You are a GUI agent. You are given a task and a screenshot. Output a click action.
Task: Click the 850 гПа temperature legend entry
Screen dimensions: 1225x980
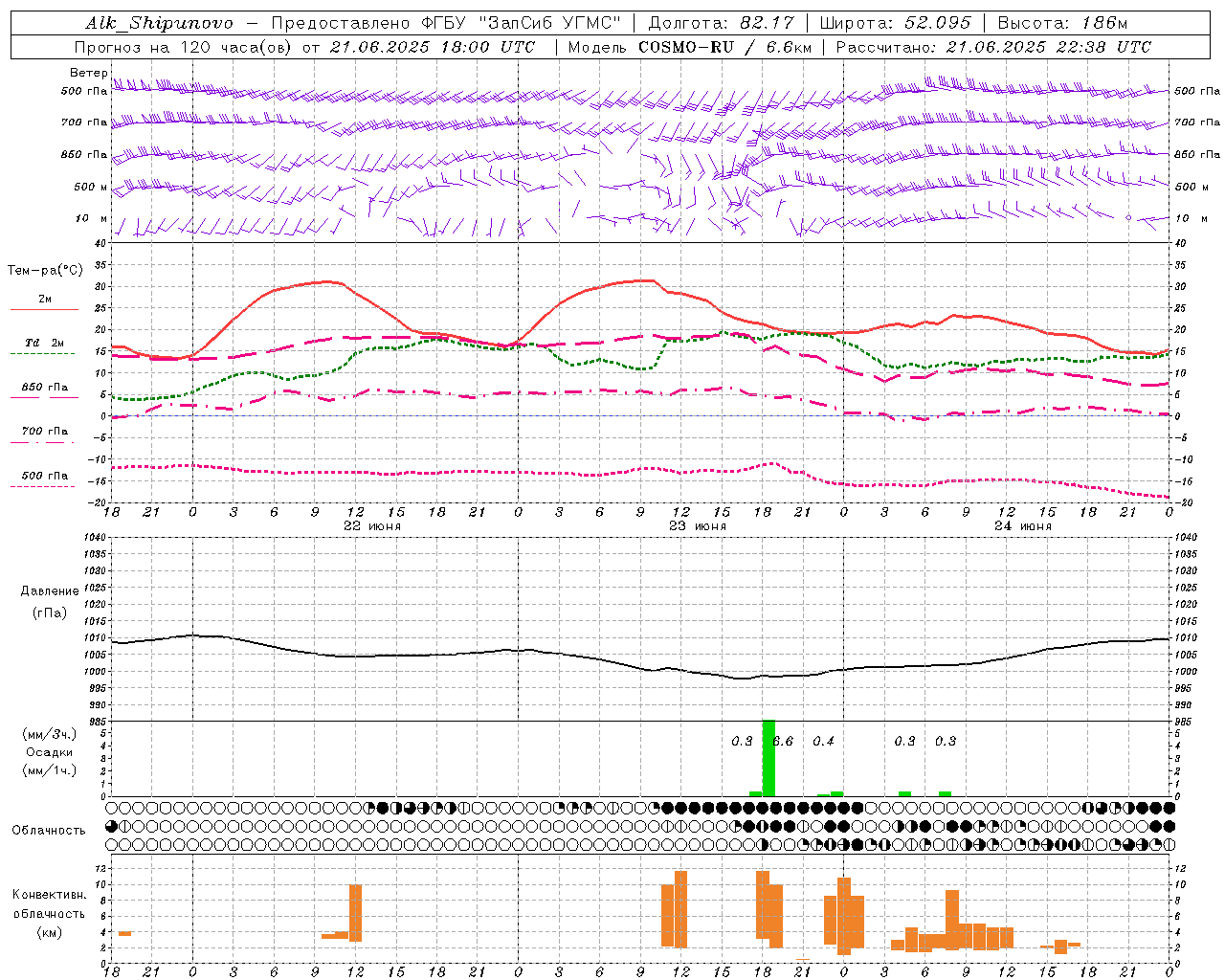pos(44,388)
